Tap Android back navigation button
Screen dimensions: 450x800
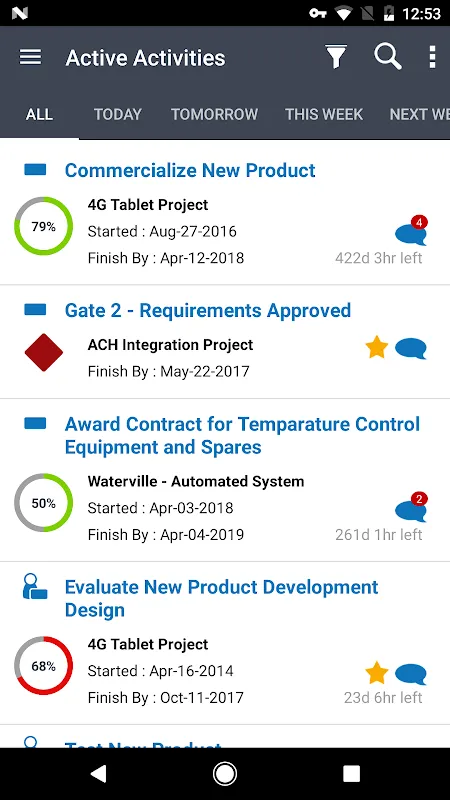[98, 774]
